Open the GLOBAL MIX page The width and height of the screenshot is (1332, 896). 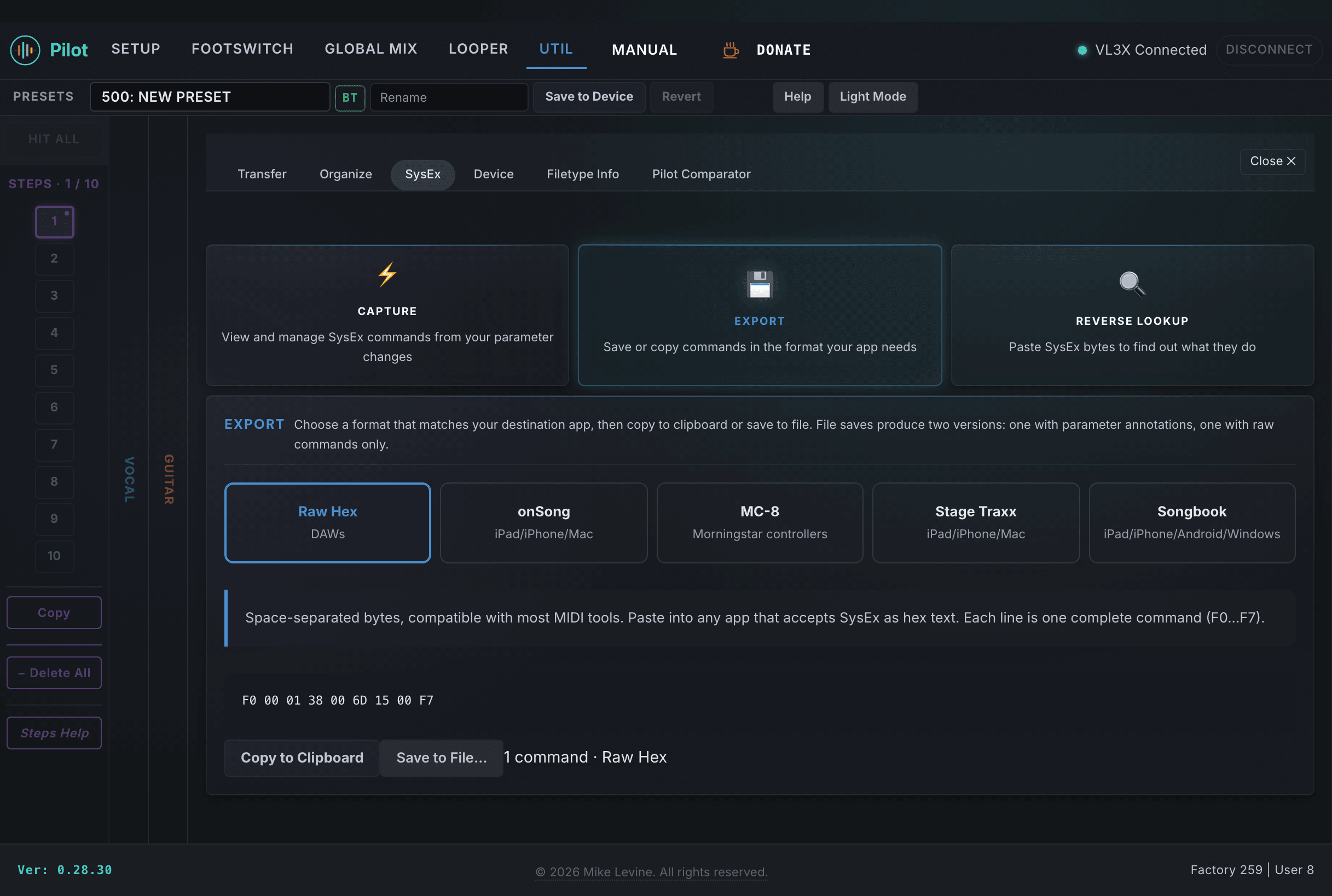(x=371, y=49)
